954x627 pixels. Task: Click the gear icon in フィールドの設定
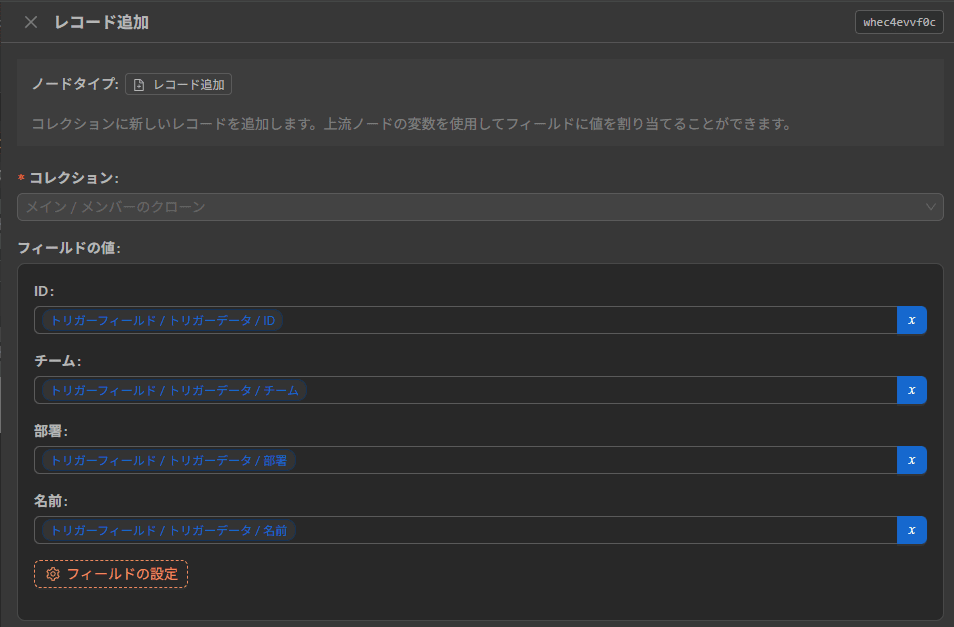[x=53, y=574]
